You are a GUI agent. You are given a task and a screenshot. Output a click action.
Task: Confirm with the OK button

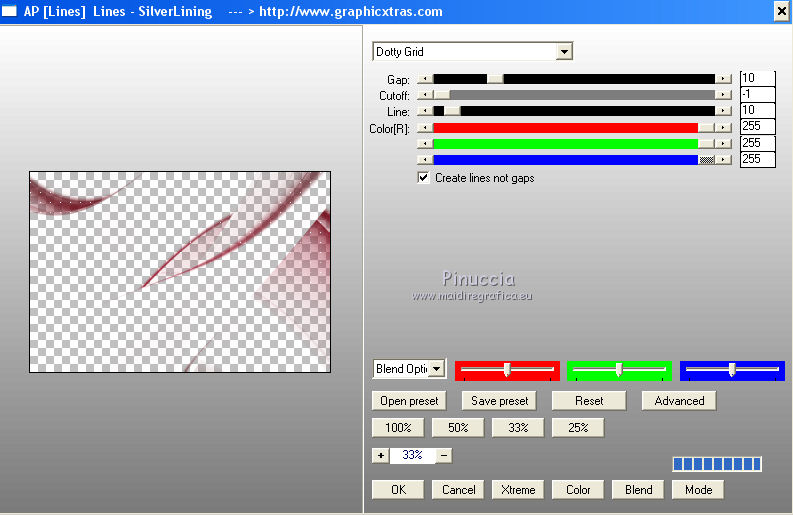coord(398,490)
